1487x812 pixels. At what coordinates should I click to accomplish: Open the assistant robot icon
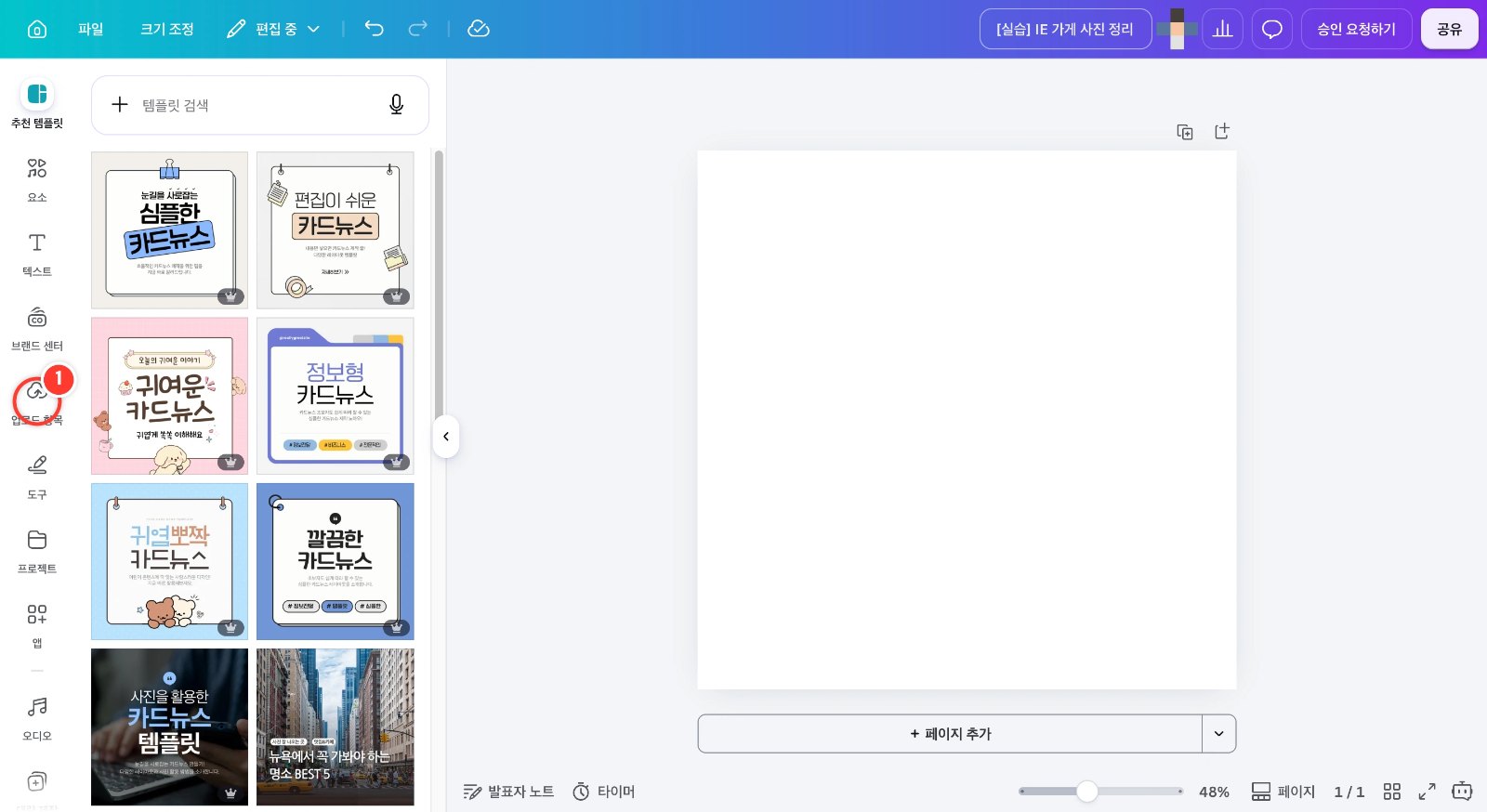point(1462,792)
